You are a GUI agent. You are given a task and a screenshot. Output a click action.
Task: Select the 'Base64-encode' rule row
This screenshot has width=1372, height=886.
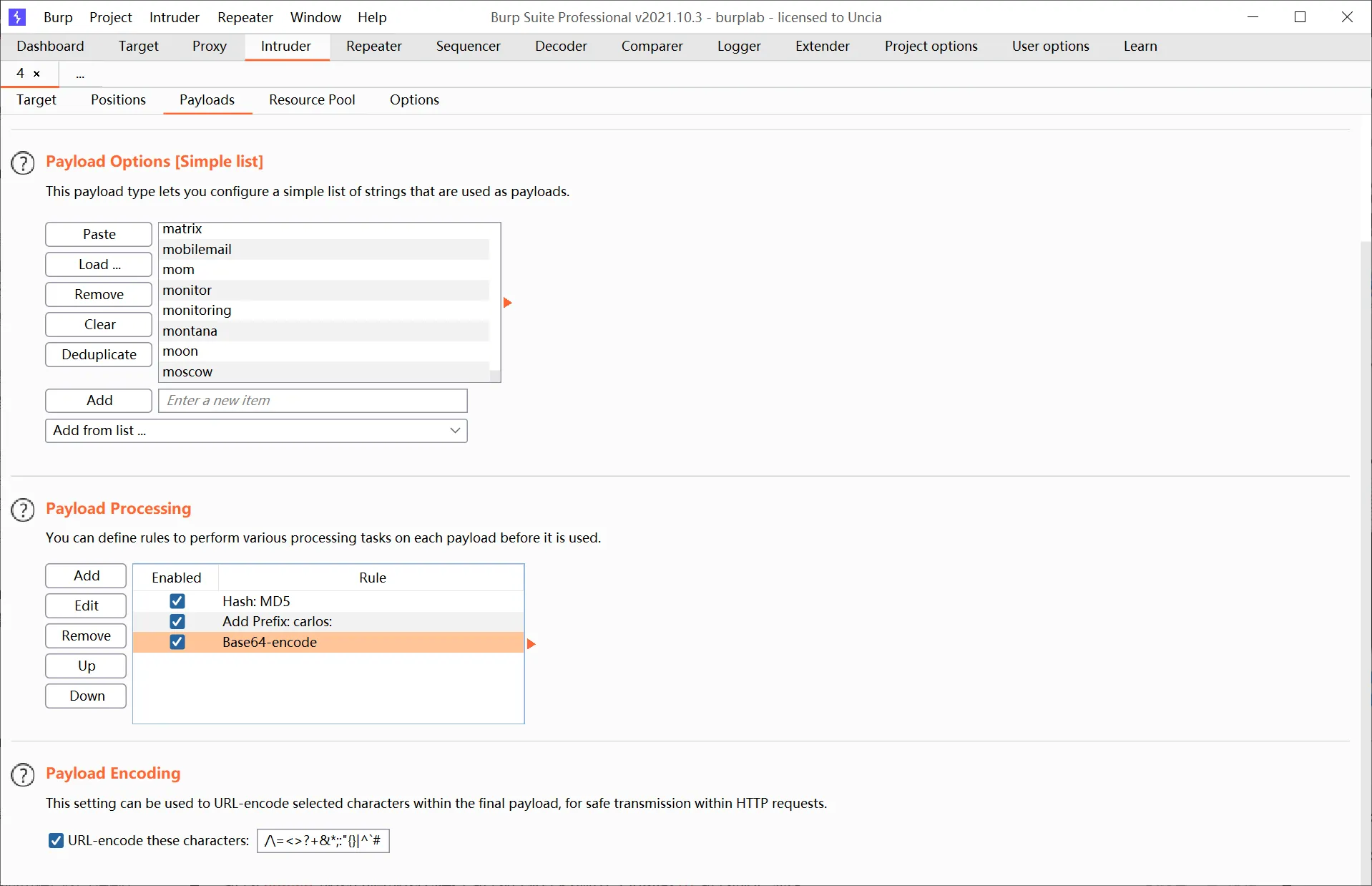[x=328, y=642]
